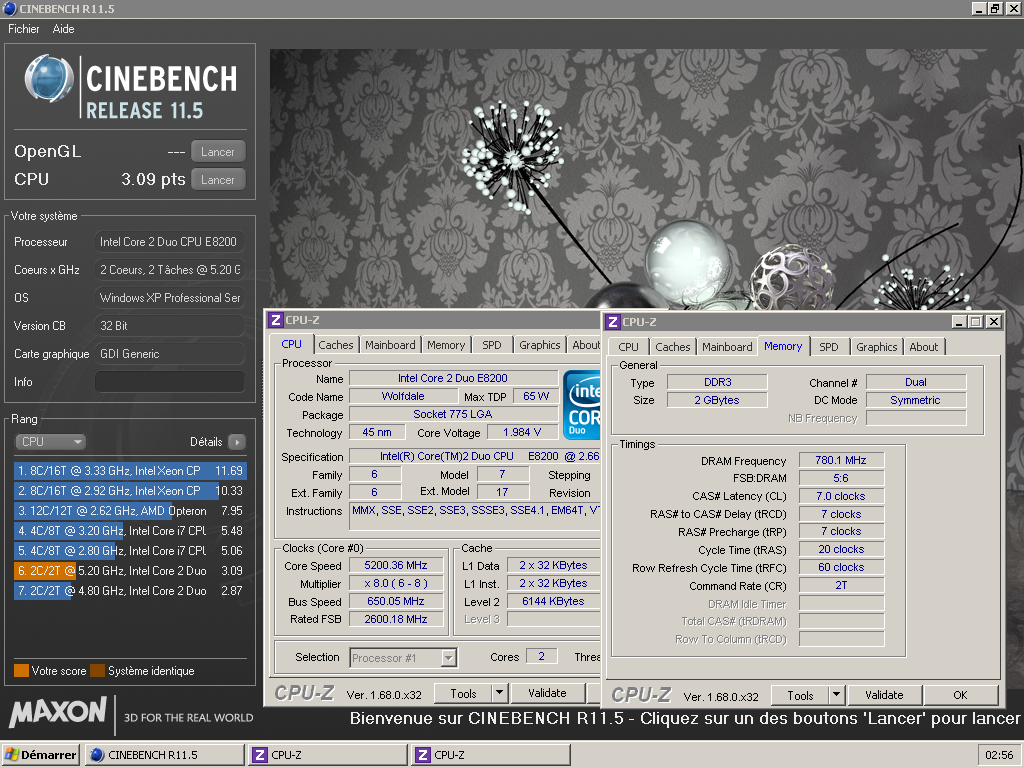Click the orange Votre score legend swatch
1024x768 pixels.
22,671
